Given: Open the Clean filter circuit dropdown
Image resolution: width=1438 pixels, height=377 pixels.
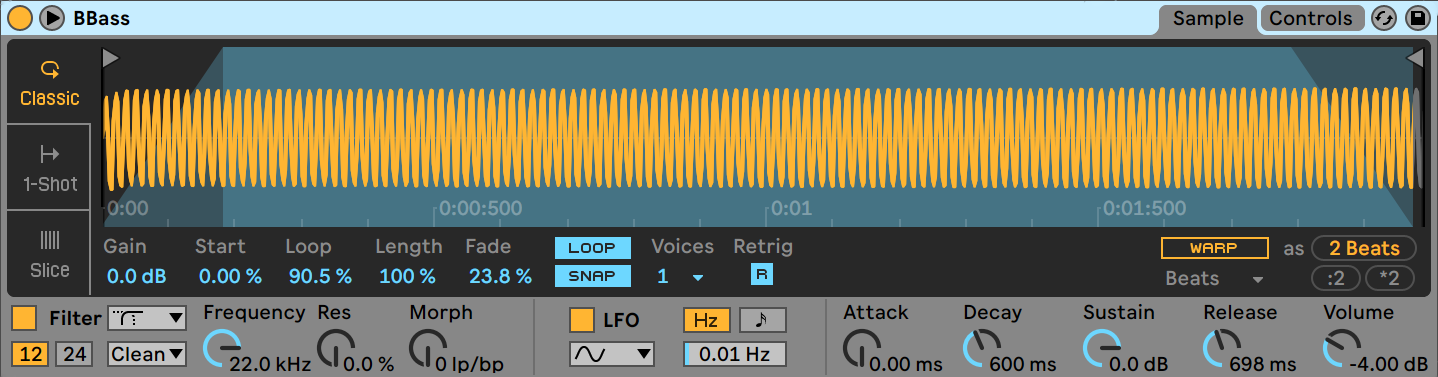Looking at the screenshot, I should [x=146, y=353].
